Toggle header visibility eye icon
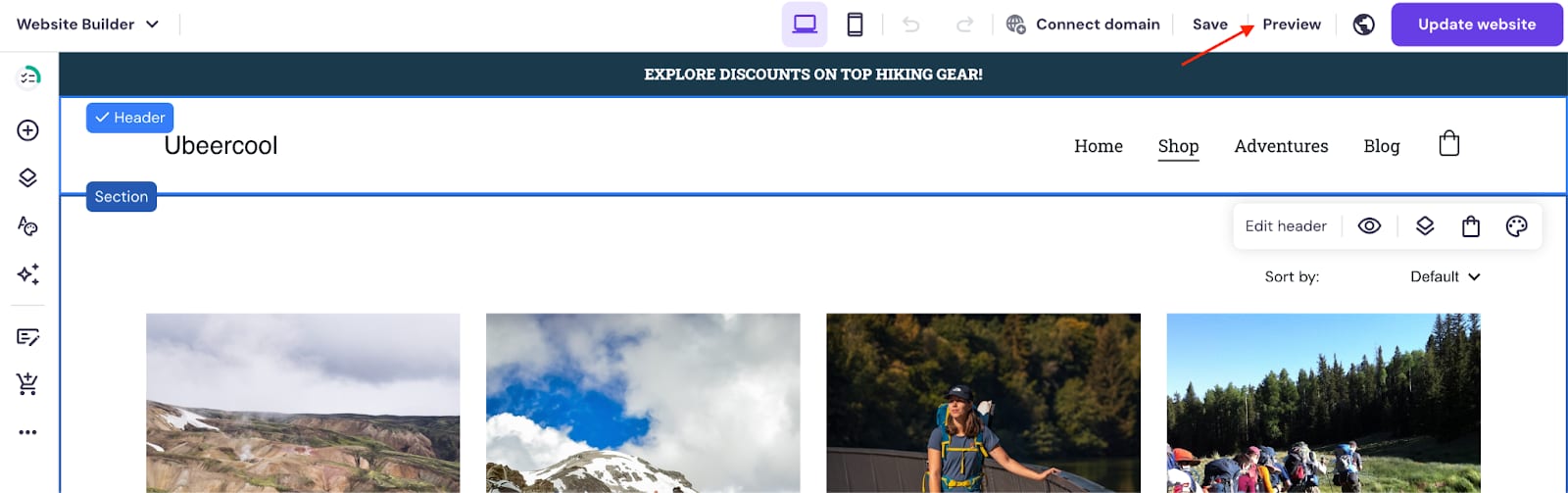1568x493 pixels. pos(1369,226)
